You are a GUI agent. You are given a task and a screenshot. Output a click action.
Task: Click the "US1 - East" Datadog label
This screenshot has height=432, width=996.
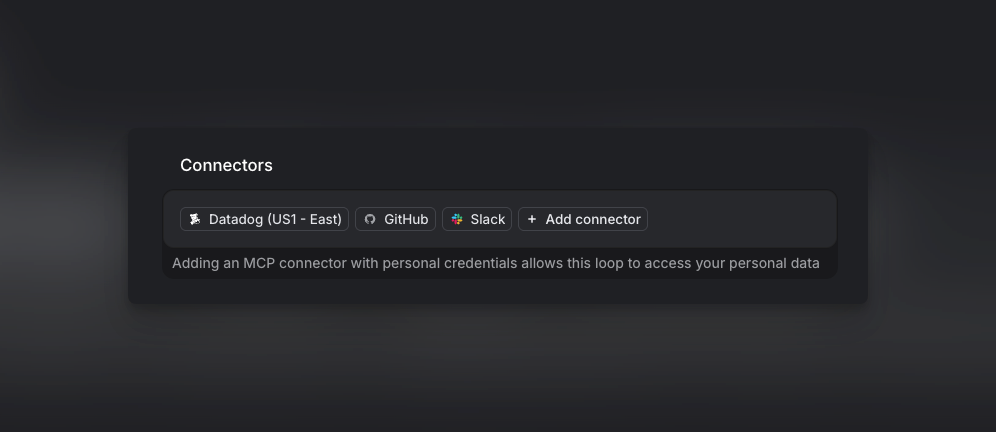coord(304,219)
